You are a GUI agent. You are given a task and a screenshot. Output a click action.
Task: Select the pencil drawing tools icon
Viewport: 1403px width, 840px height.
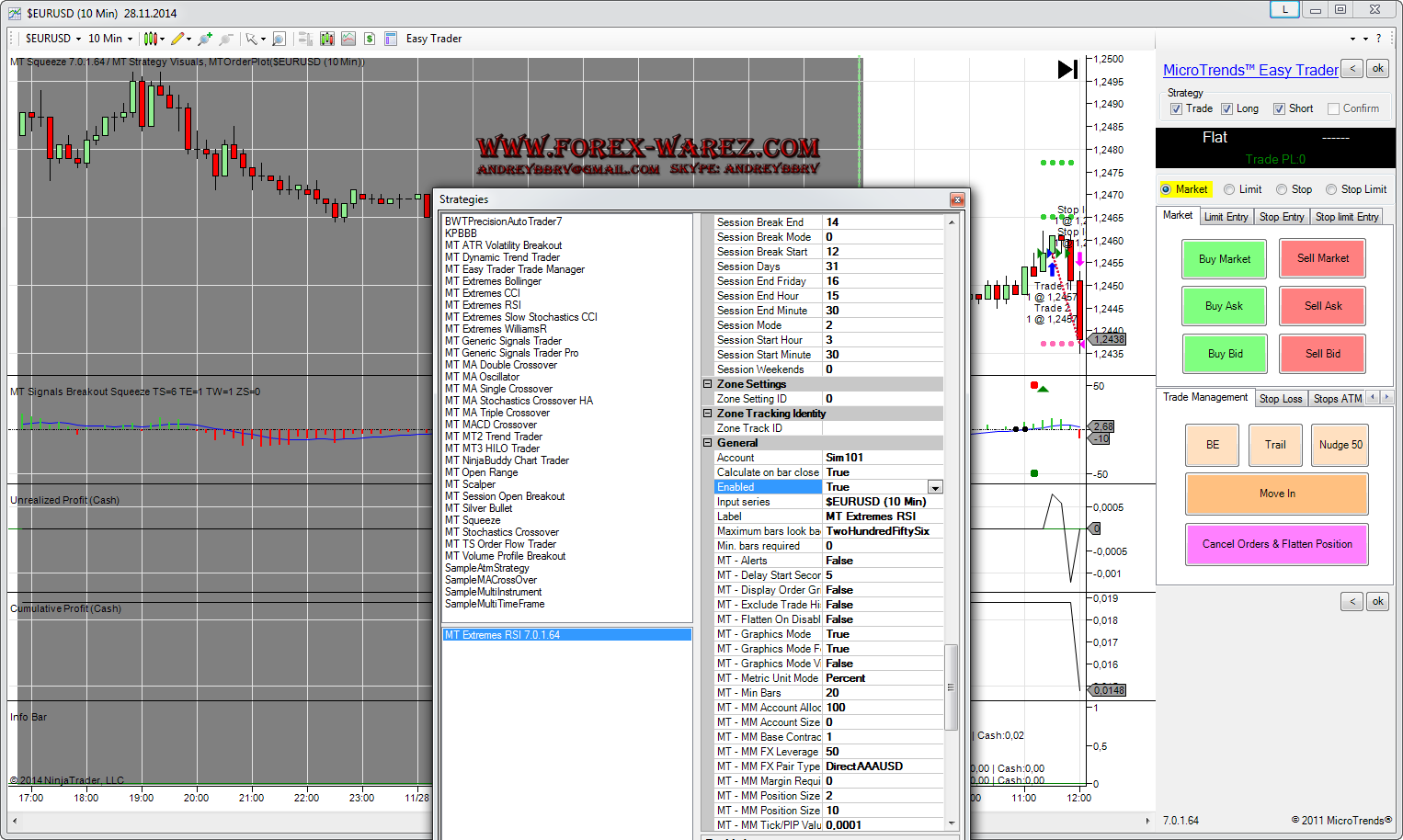pyautogui.click(x=177, y=39)
